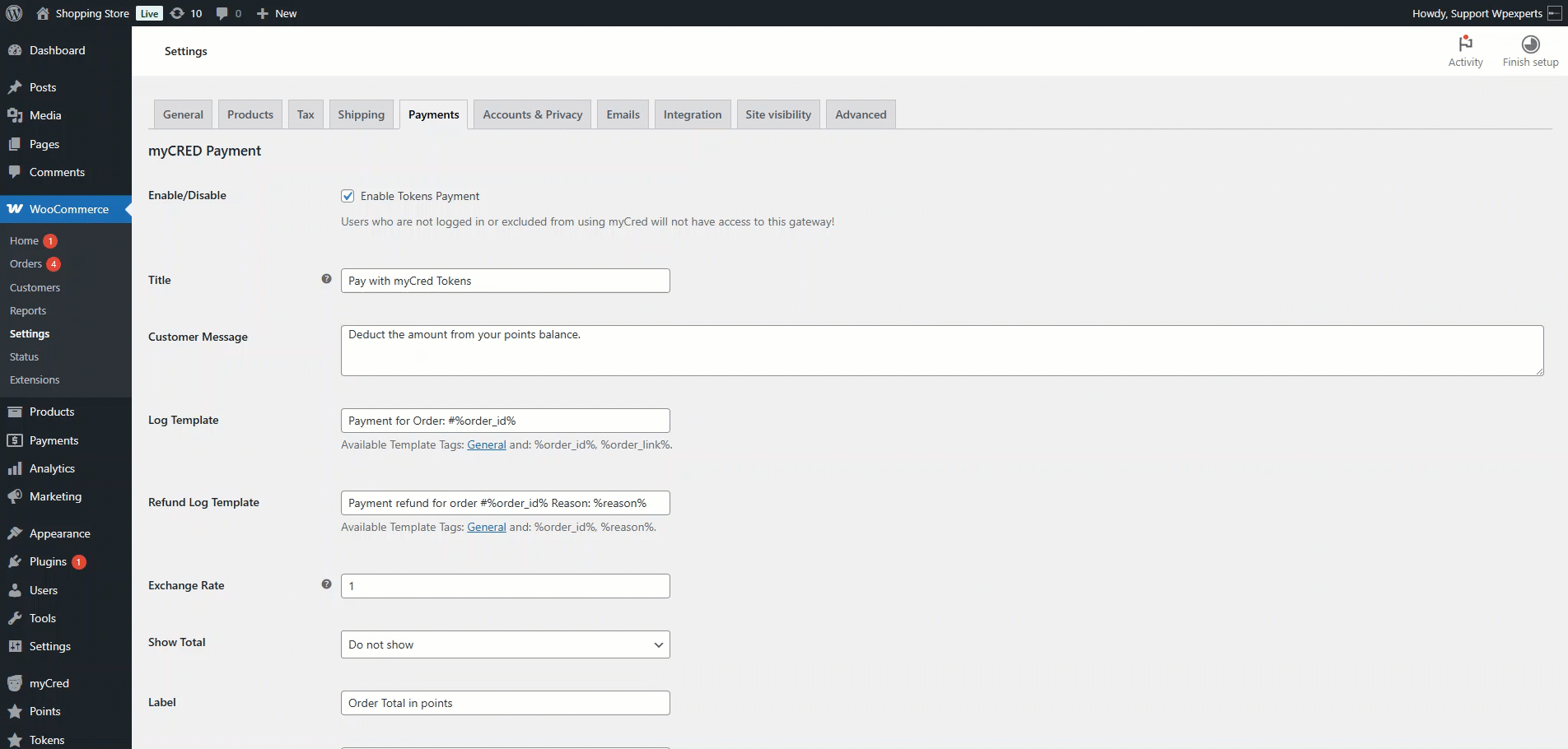Switch to the Shipping tab
Image resolution: width=1568 pixels, height=749 pixels.
pyautogui.click(x=361, y=114)
